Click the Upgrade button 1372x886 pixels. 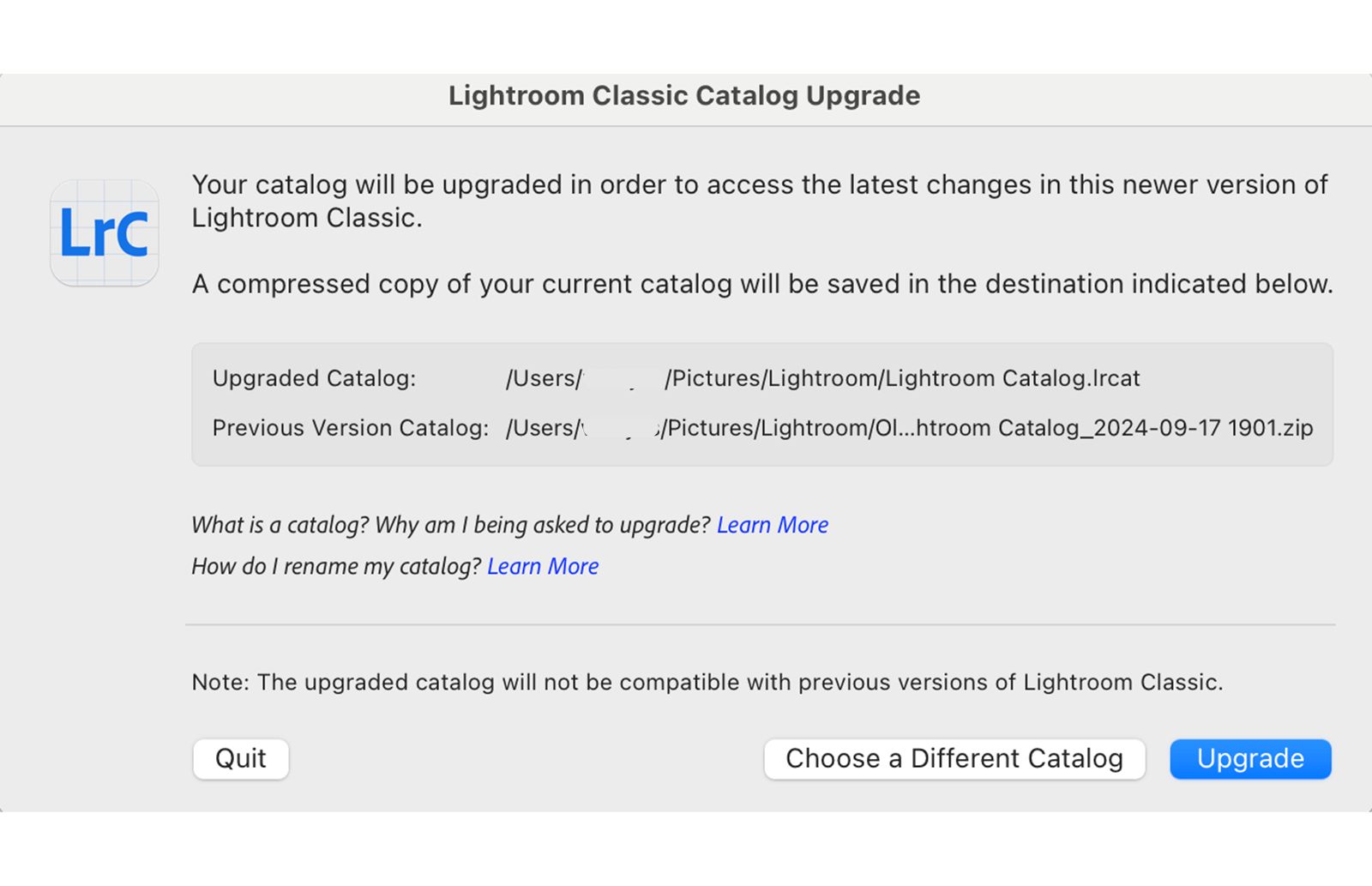pos(1249,758)
